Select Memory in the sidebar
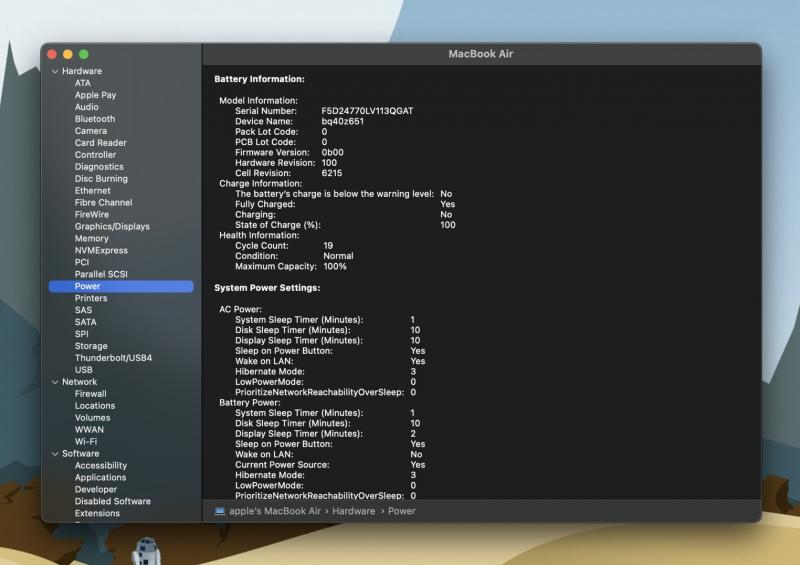Viewport: 800px width, 565px height. pos(91,238)
